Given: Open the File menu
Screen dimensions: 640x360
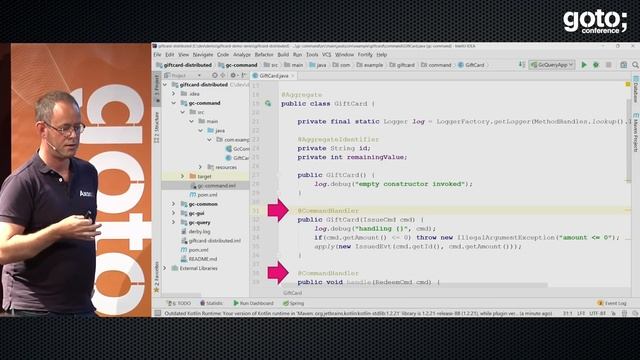Looking at the screenshot, I should coord(157,55).
